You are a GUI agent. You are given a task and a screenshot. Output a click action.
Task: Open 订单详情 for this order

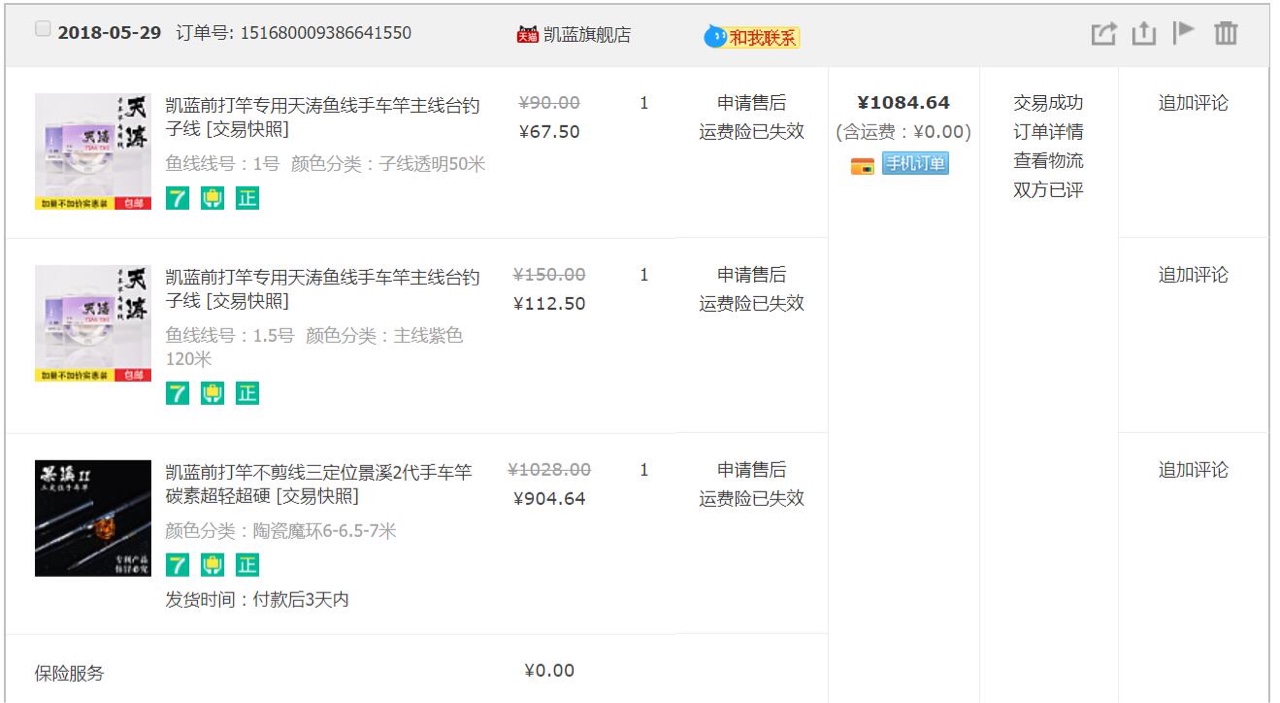coord(1048,132)
